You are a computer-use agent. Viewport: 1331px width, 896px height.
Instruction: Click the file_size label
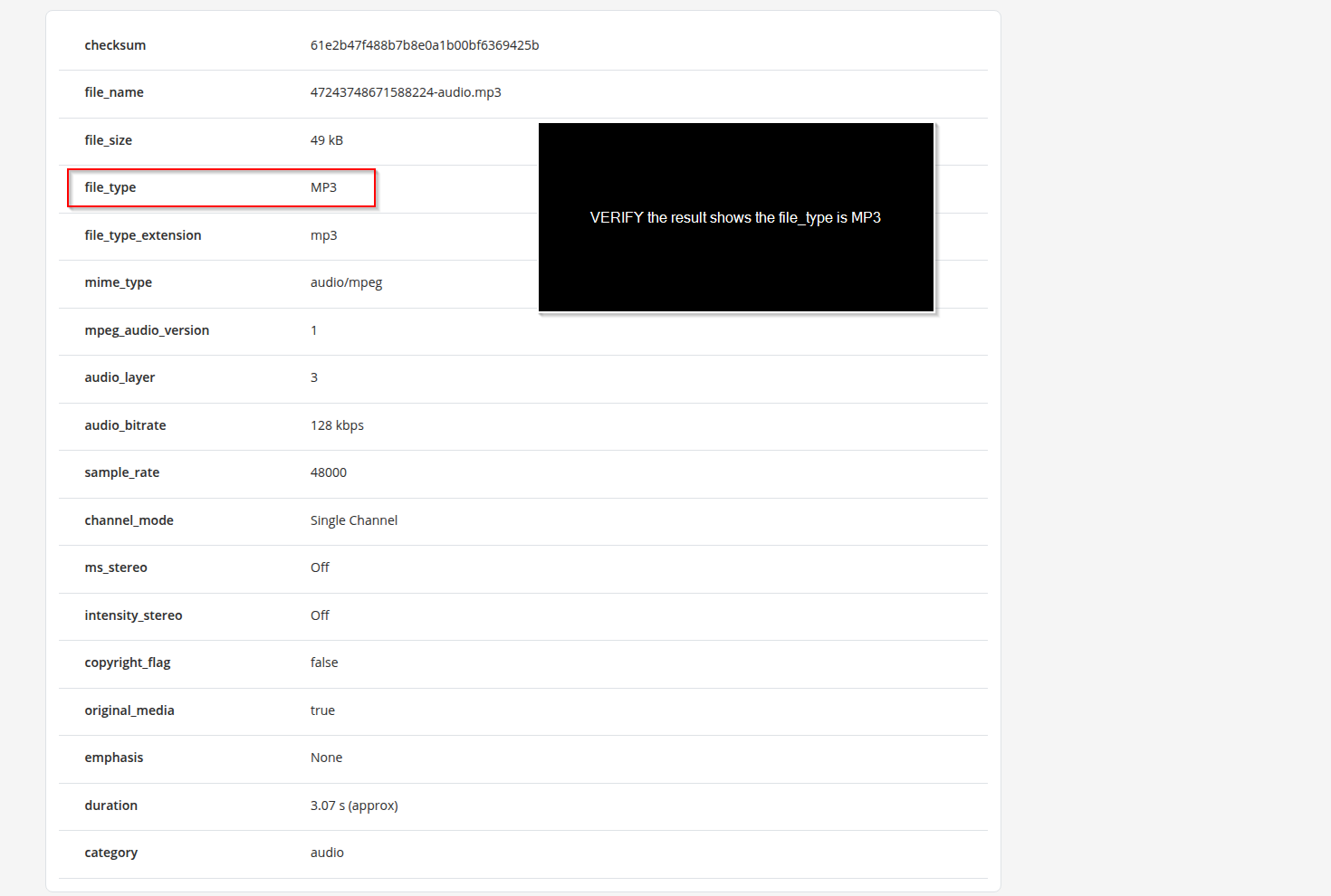click(x=109, y=140)
